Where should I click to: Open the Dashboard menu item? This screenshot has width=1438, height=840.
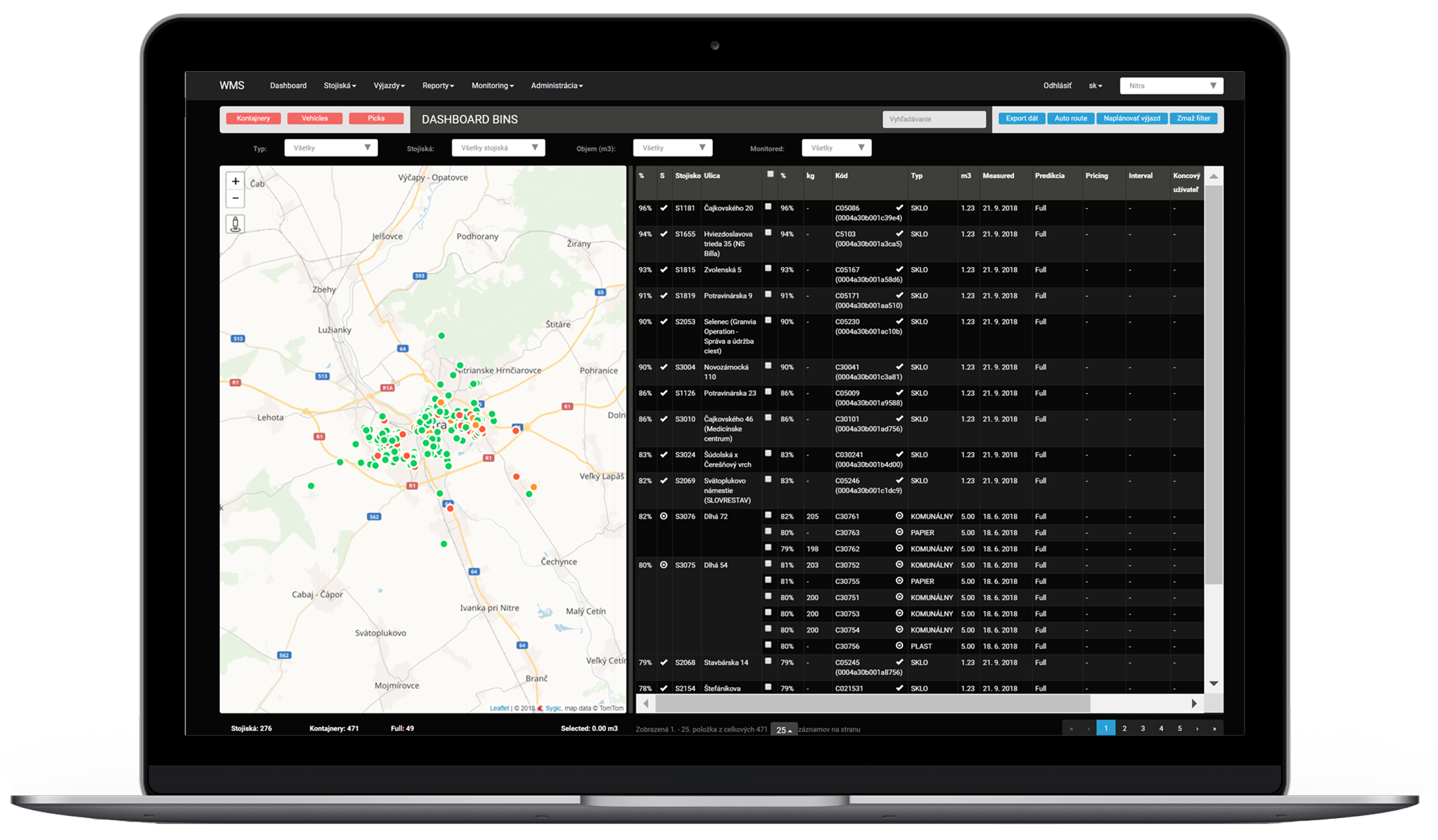coord(288,86)
